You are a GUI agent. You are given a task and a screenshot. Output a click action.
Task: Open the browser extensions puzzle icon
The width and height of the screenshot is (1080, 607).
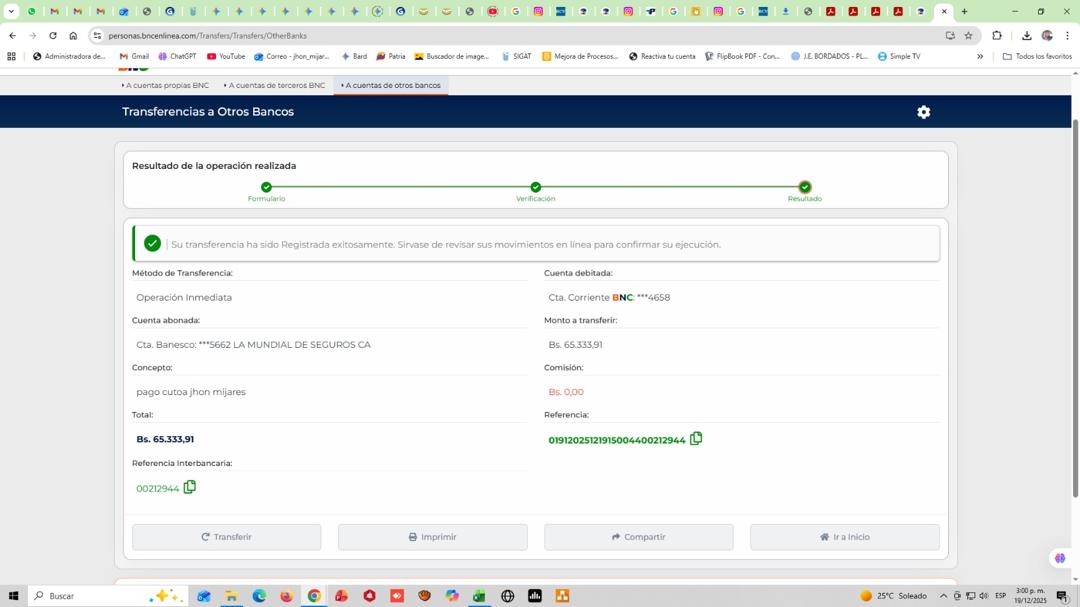click(997, 35)
